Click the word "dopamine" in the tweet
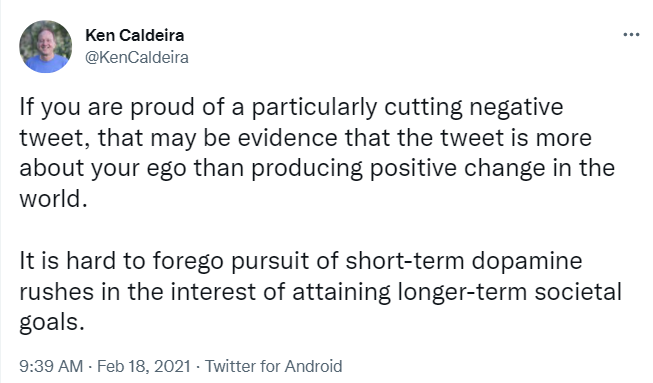The height and width of the screenshot is (383, 653). [x=527, y=261]
